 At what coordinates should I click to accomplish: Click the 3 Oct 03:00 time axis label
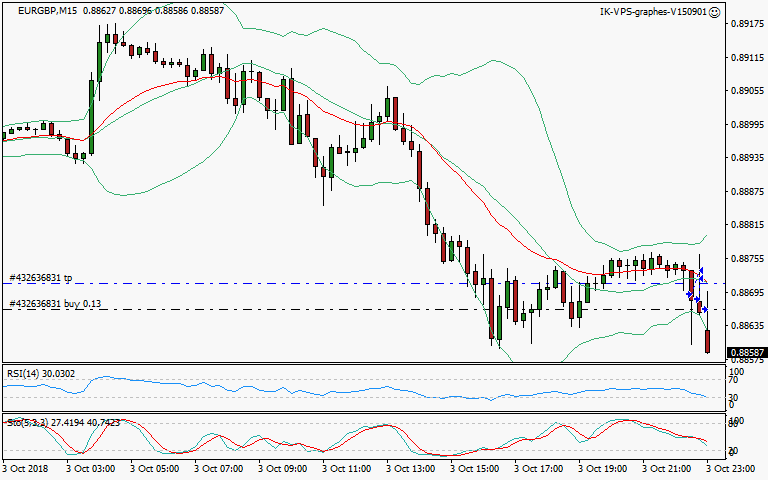pos(91,467)
